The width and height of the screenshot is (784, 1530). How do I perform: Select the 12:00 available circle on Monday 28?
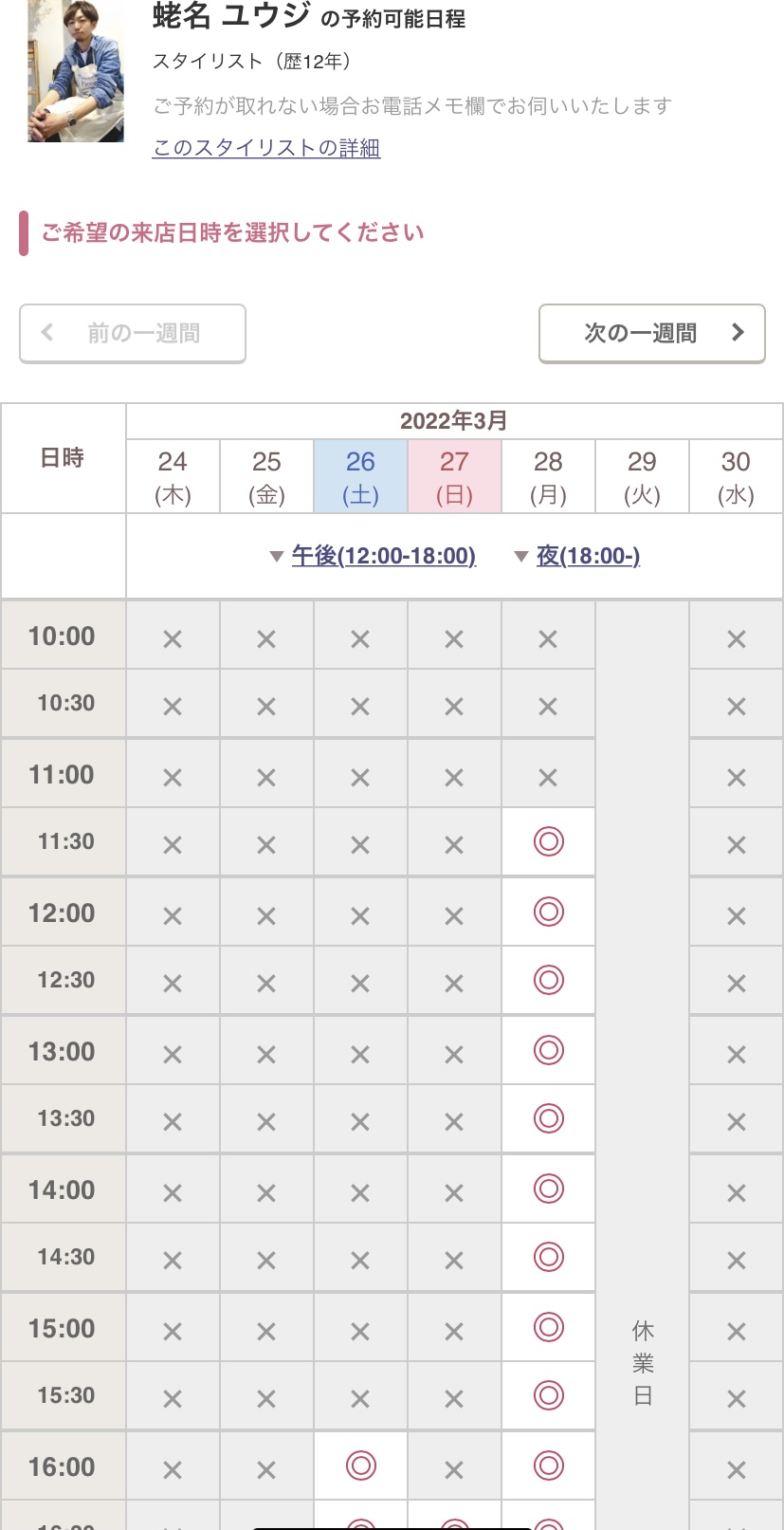548,912
